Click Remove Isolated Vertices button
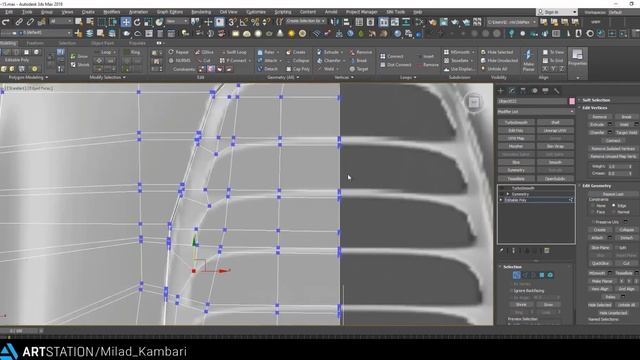The height and width of the screenshot is (360, 640). tap(613, 149)
